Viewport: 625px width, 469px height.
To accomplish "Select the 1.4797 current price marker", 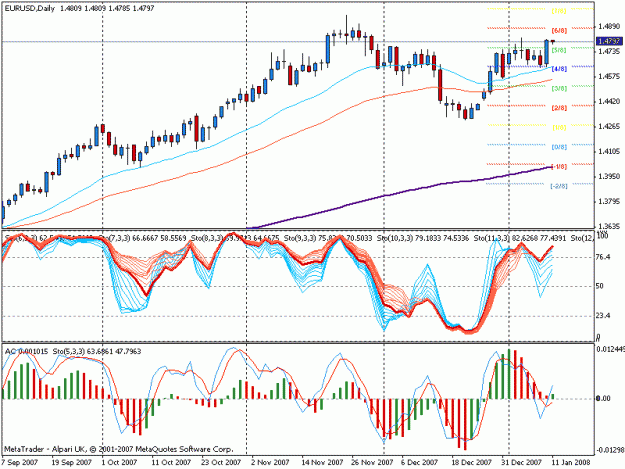I will [x=609, y=41].
